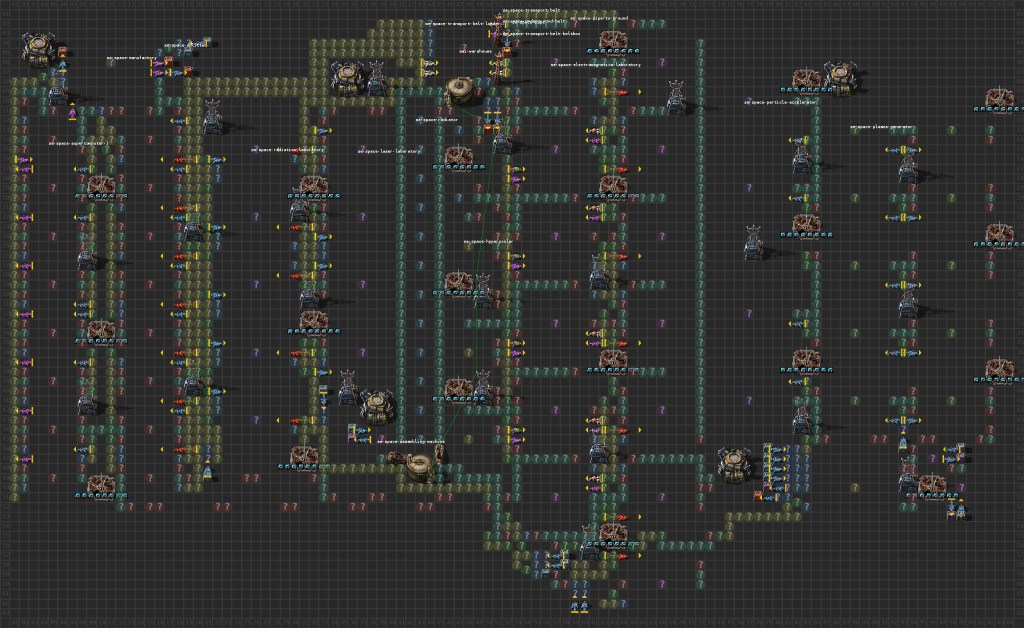Click the large machine right of the particle-accelerator laboratory
1024x628 pixels.
click(x=840, y=78)
